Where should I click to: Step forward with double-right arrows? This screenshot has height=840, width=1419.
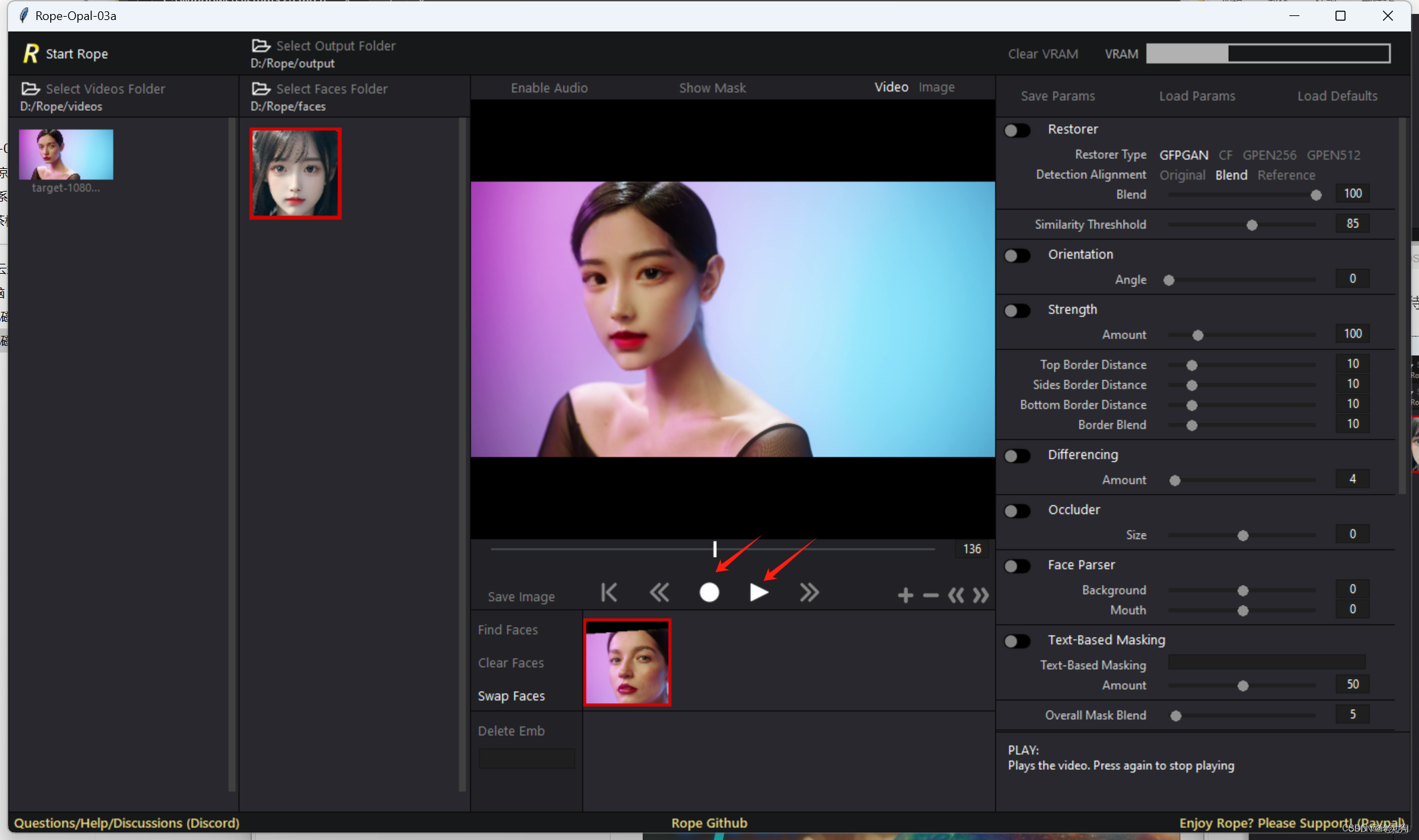coord(809,592)
